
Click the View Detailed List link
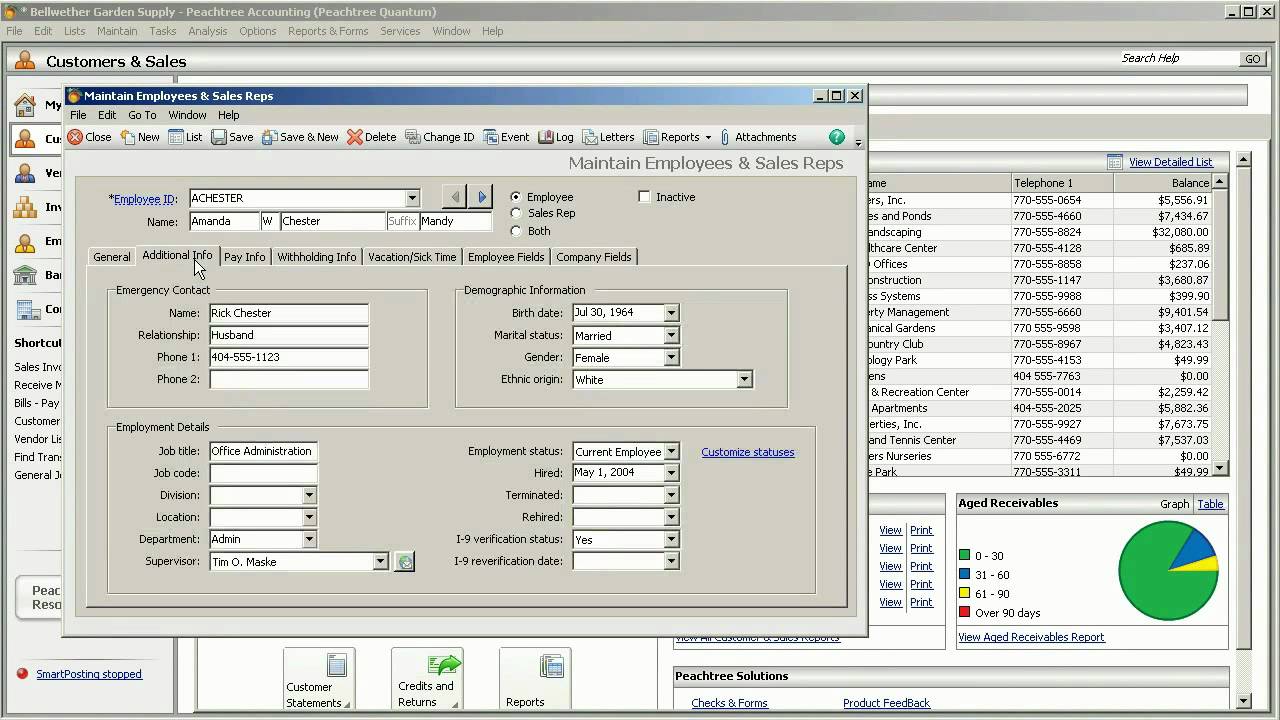[1170, 162]
